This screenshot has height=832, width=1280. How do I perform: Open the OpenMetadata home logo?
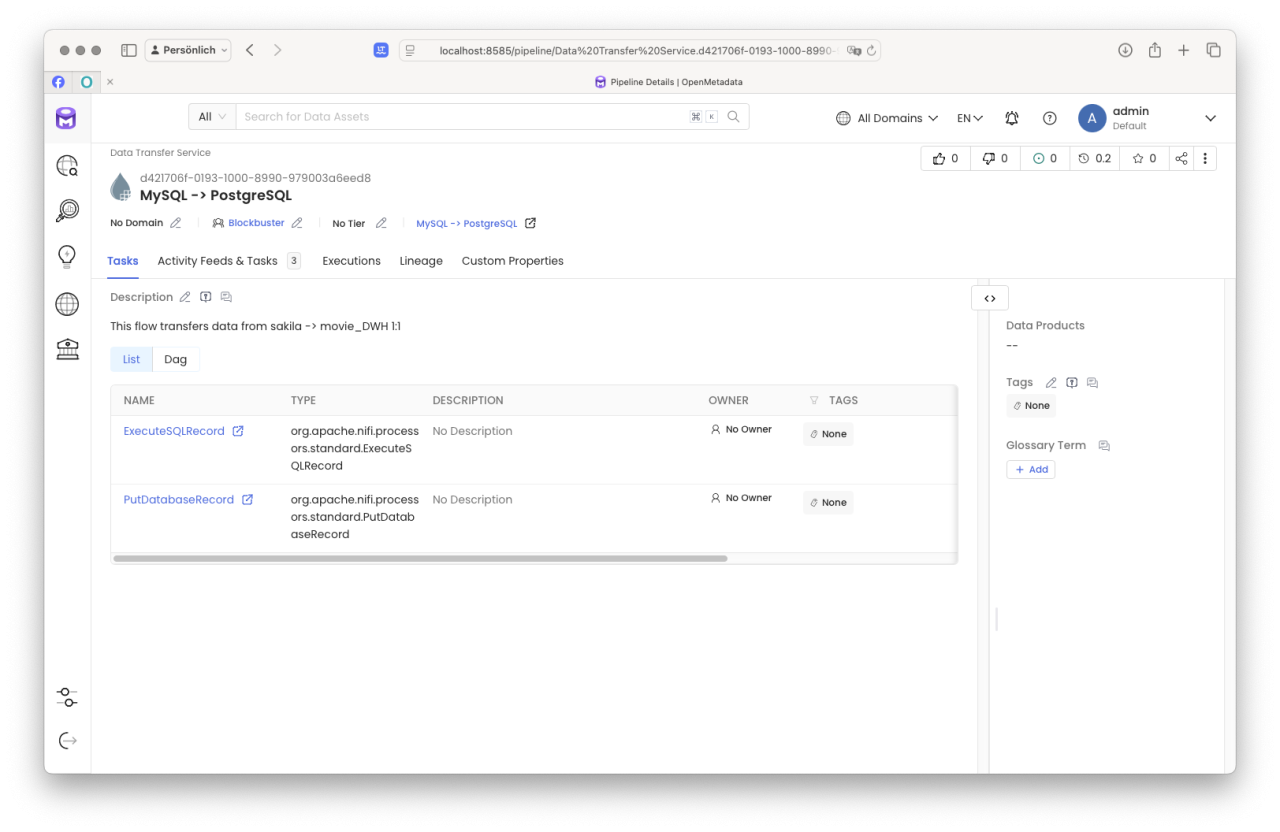pyautogui.click(x=66, y=118)
